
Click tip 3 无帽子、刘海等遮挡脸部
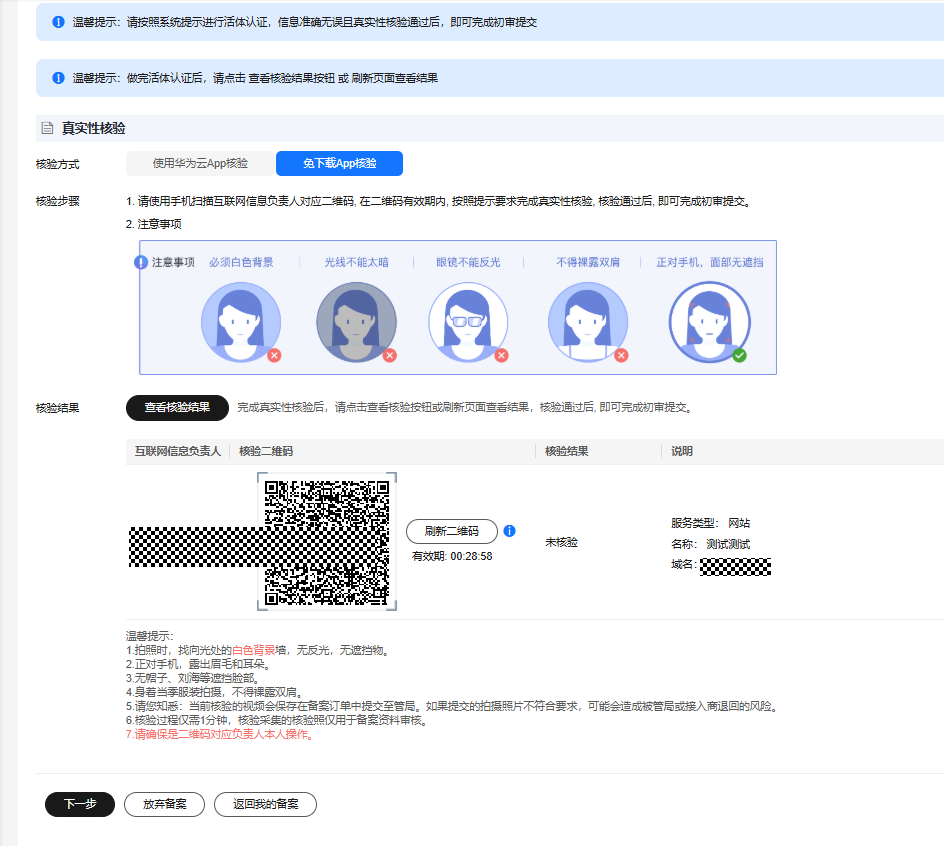click(x=193, y=678)
